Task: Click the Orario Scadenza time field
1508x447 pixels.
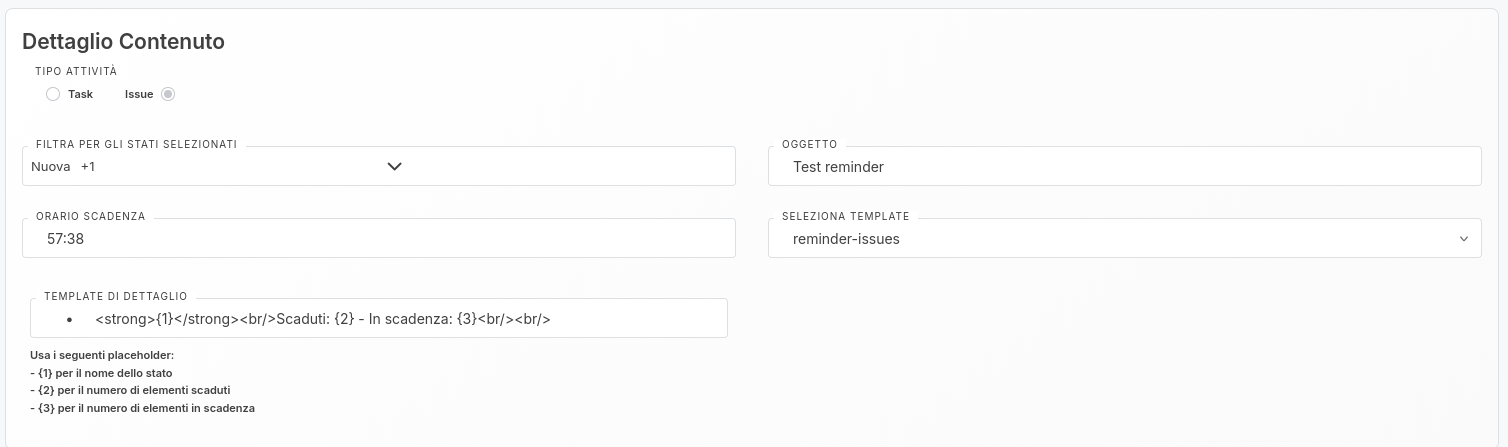Action: 378,239
